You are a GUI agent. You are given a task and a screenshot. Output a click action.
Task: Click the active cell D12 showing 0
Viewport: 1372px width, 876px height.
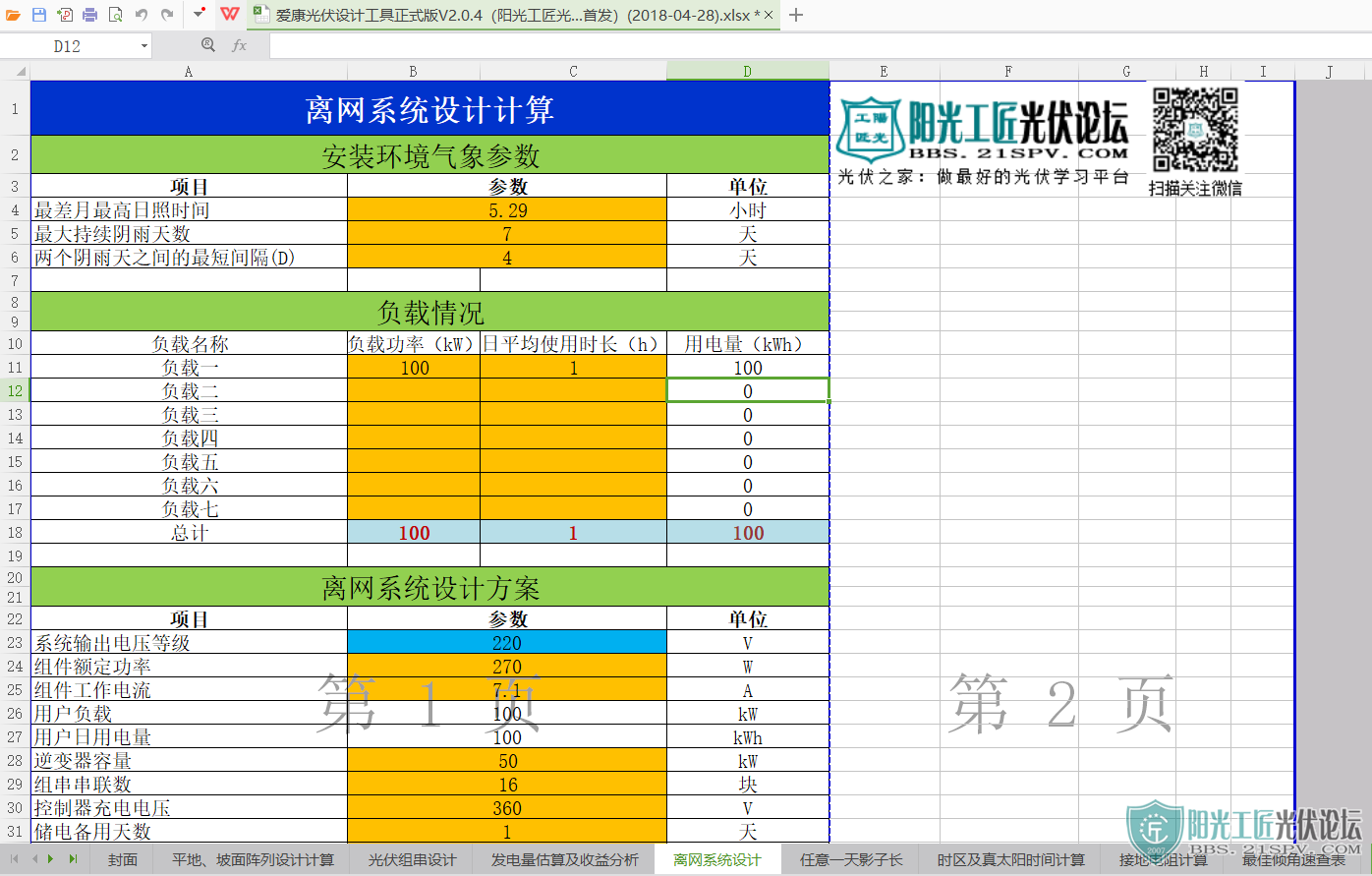coord(748,390)
